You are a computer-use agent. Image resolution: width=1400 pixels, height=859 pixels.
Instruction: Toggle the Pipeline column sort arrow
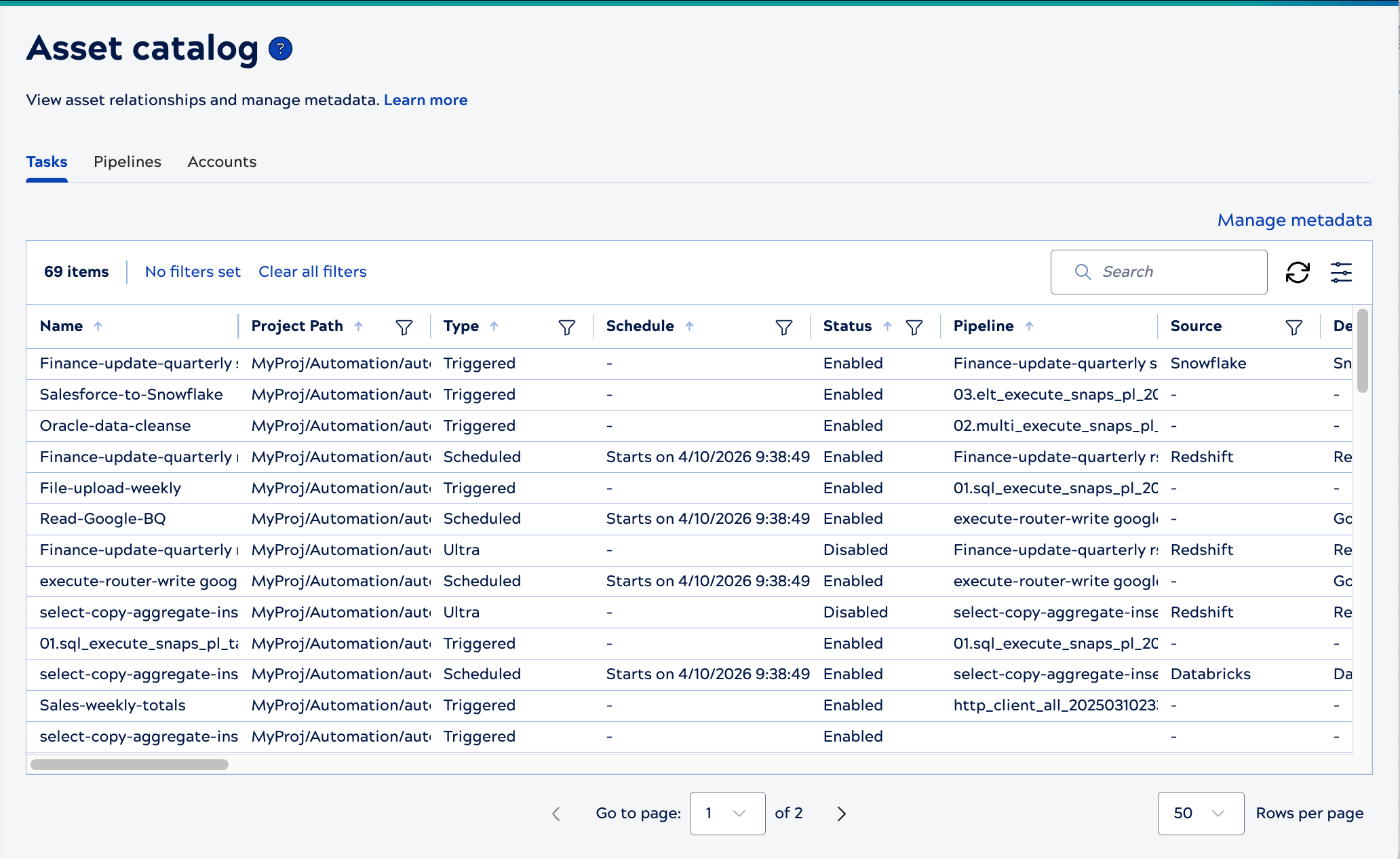pos(1030,326)
